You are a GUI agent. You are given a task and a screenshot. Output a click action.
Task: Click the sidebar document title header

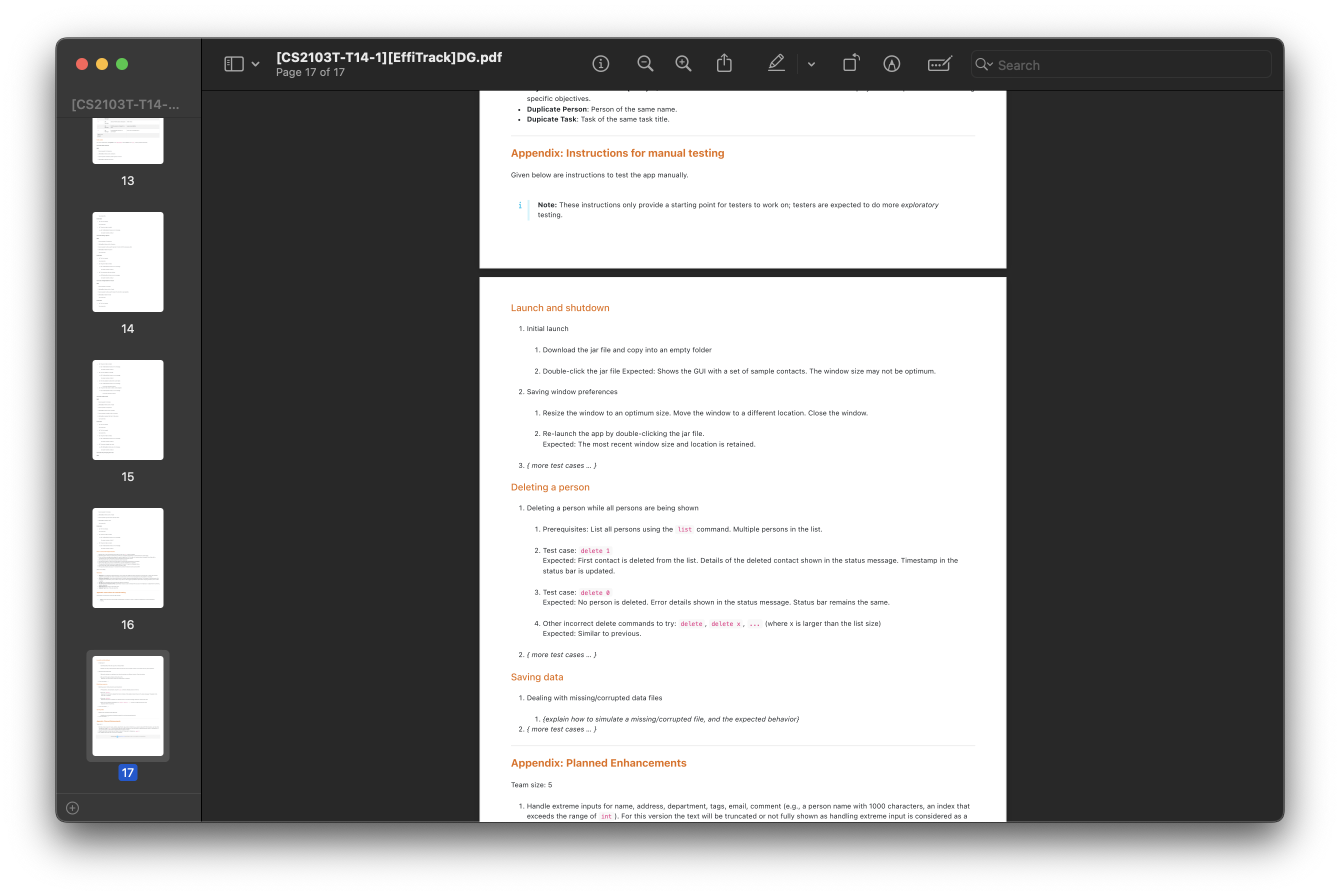coord(125,104)
